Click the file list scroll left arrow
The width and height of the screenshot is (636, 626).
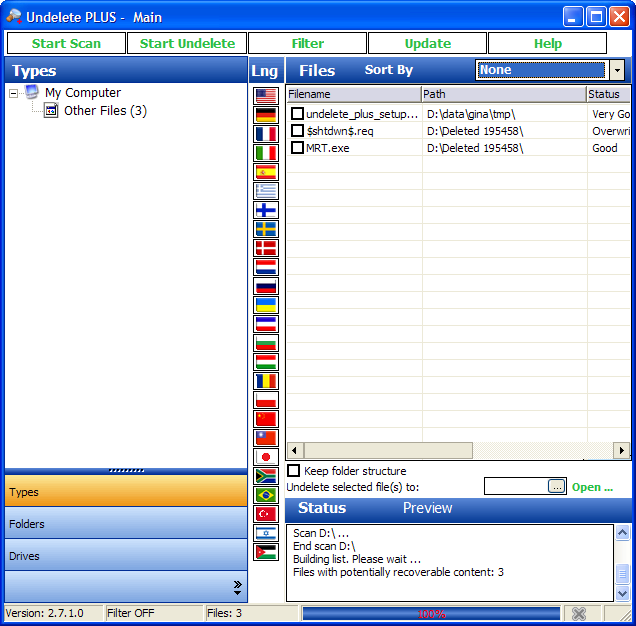click(295, 450)
